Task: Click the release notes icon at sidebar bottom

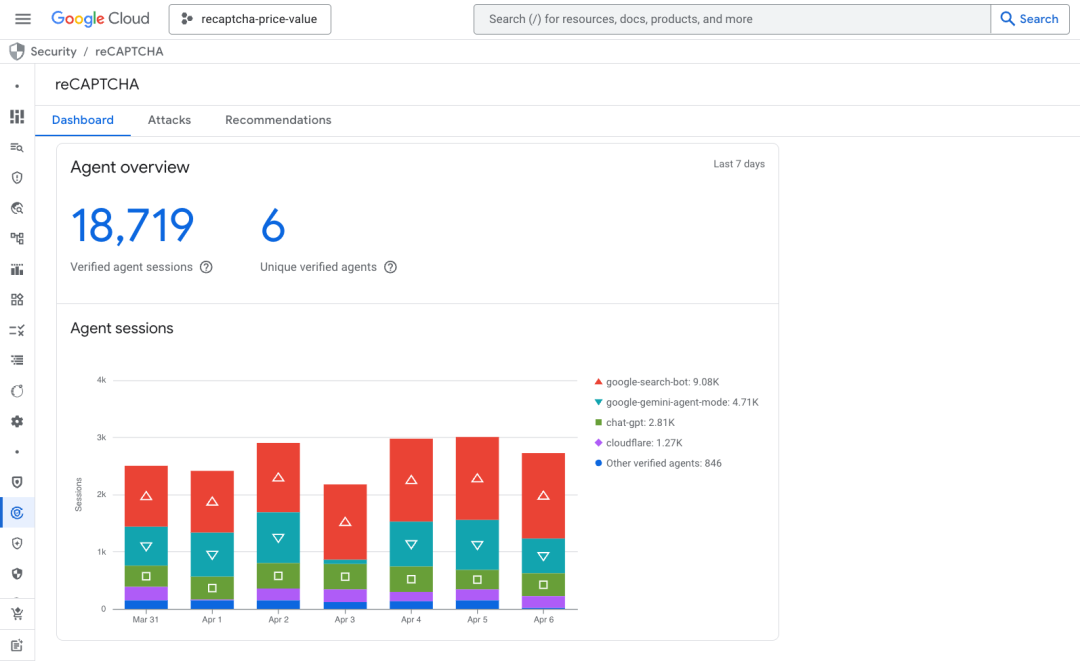Action: [17, 645]
